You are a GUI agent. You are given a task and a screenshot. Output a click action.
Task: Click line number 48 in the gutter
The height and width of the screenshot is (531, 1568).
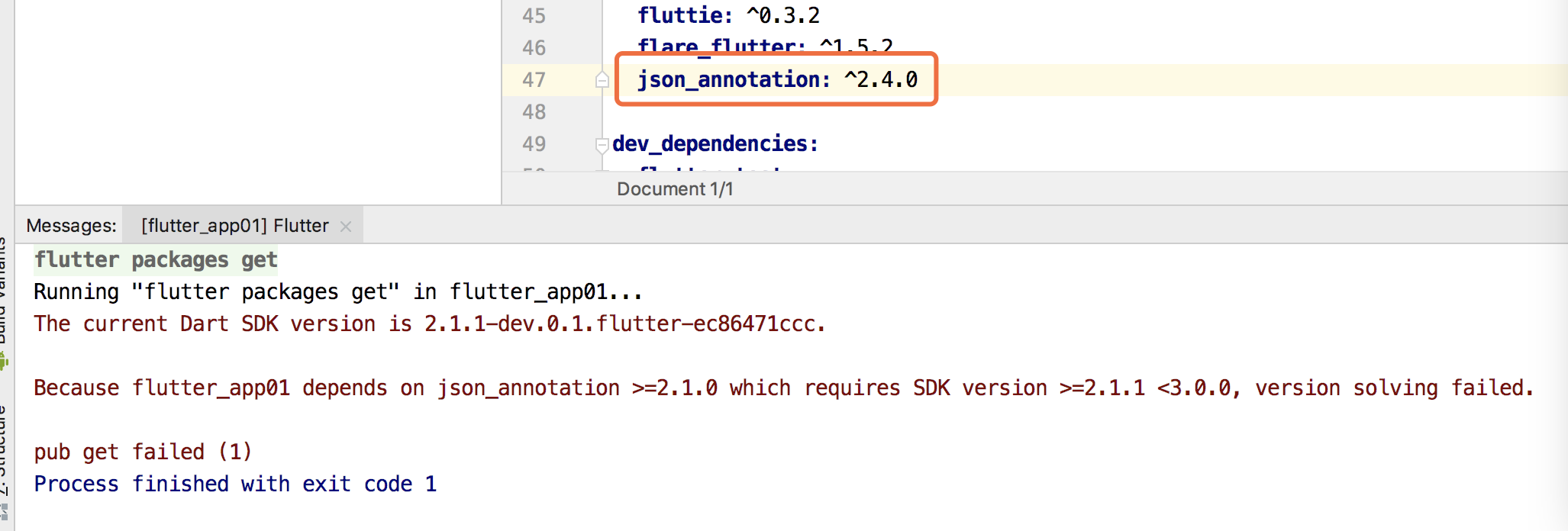(x=534, y=111)
